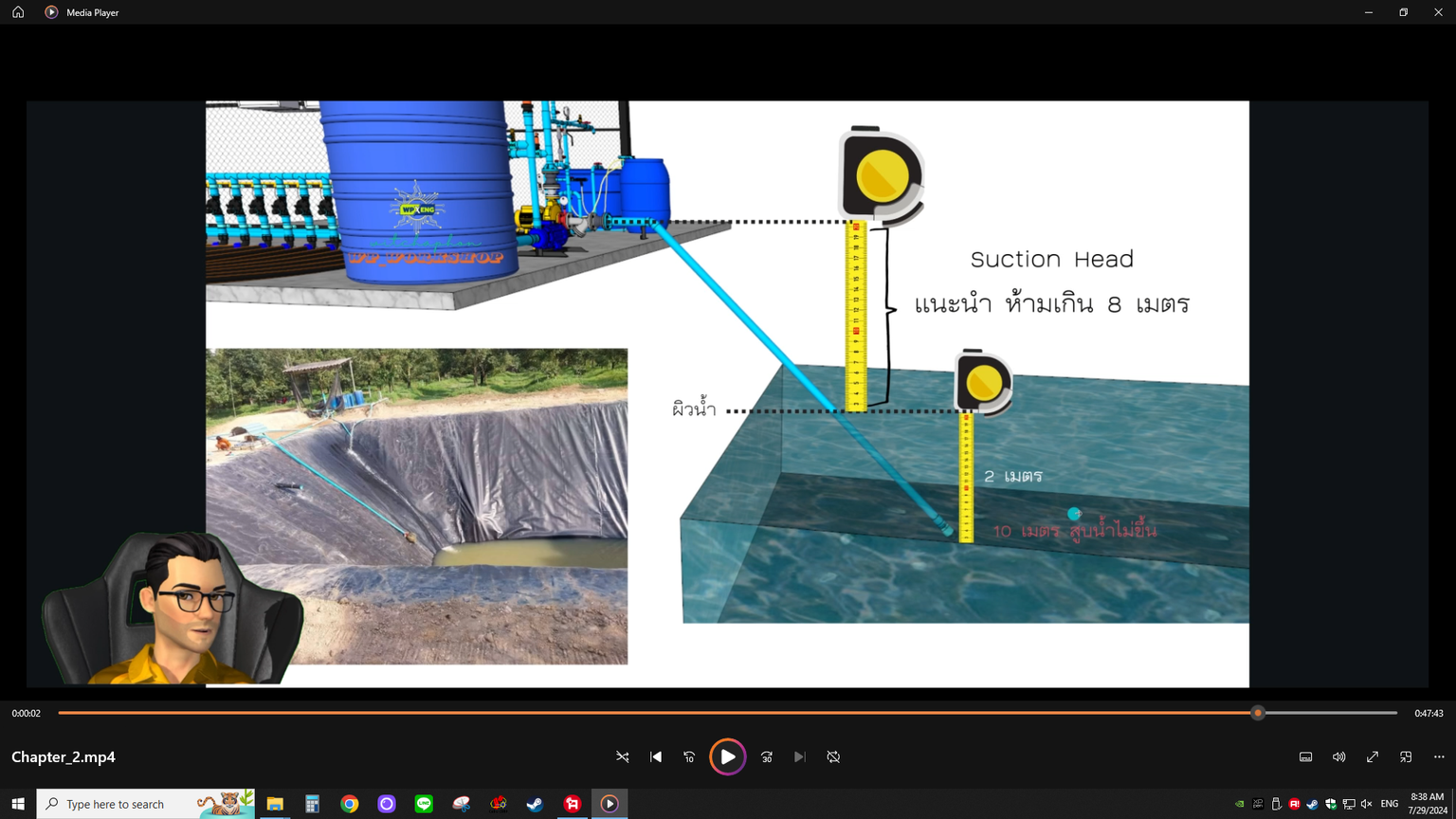Skip back 10 seconds
The image size is (1456, 819).
coord(689,756)
